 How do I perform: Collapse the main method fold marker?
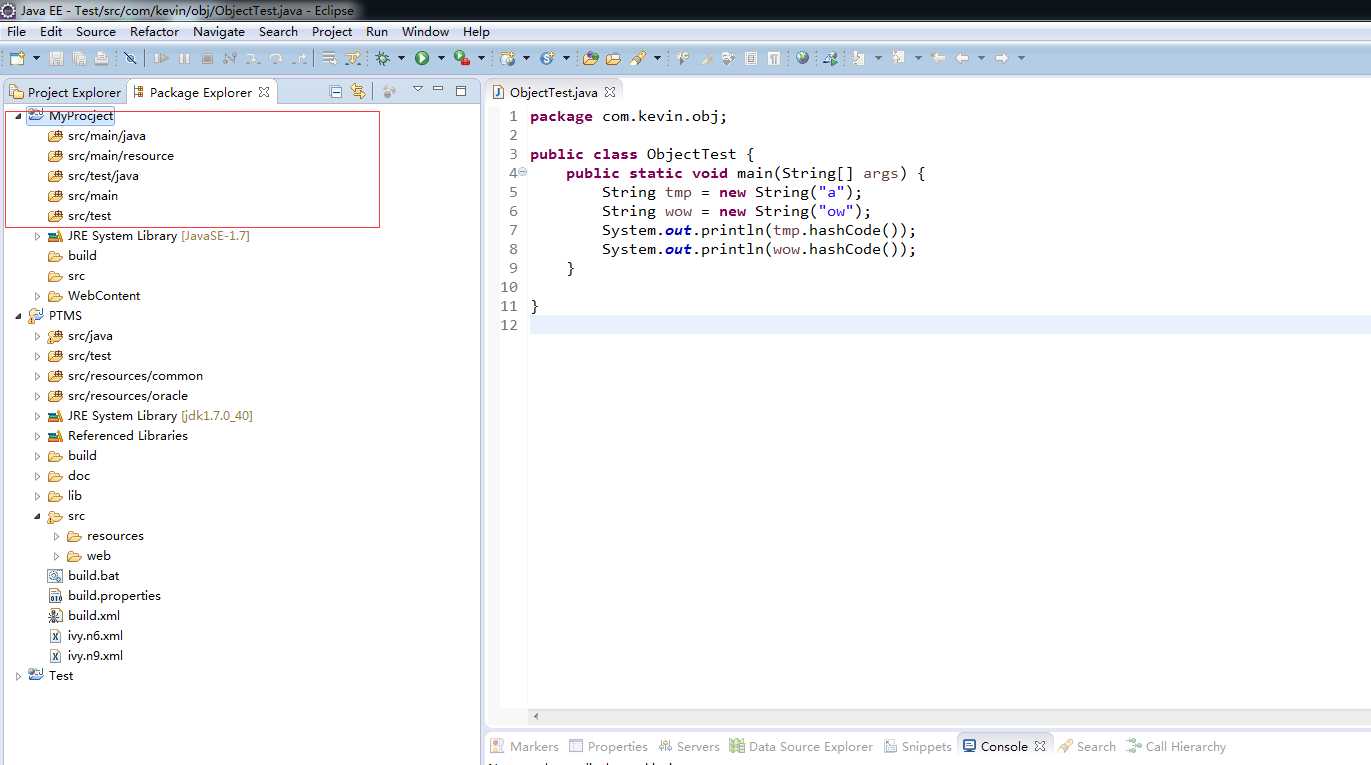pyautogui.click(x=522, y=173)
